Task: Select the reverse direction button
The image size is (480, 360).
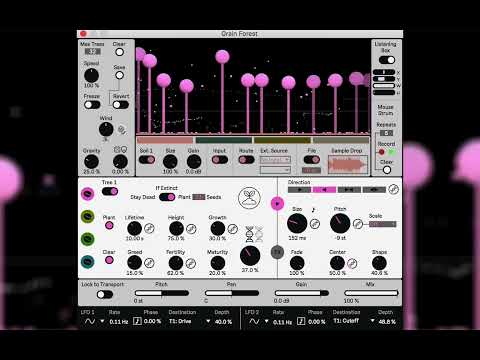Action: click(x=324, y=190)
